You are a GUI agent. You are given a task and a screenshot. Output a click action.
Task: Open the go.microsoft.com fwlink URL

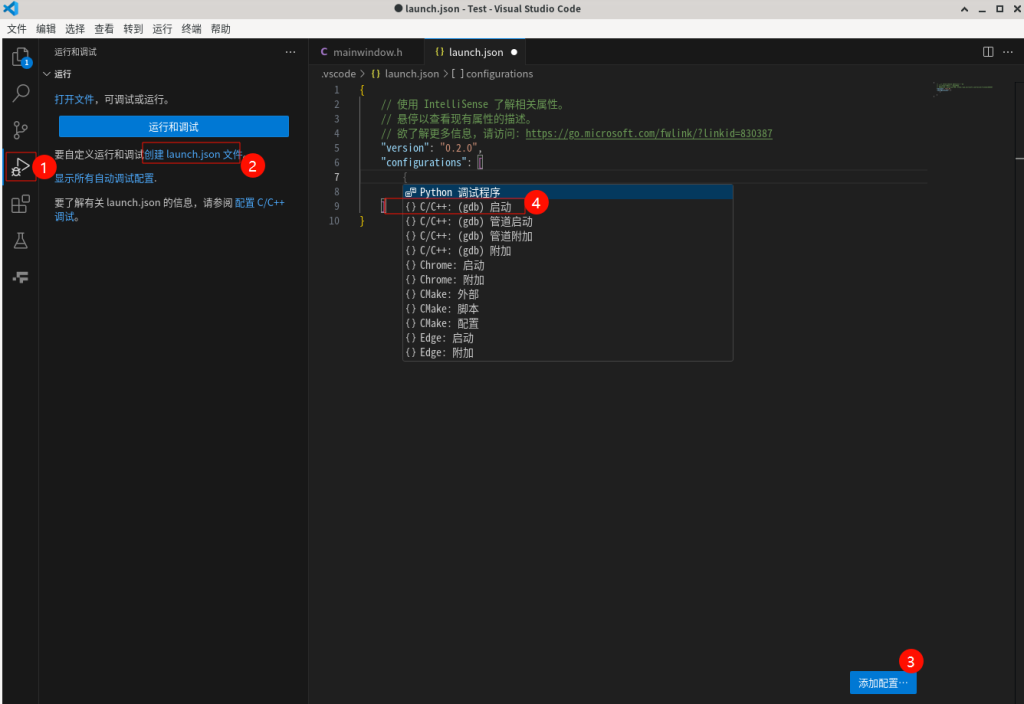coord(648,133)
